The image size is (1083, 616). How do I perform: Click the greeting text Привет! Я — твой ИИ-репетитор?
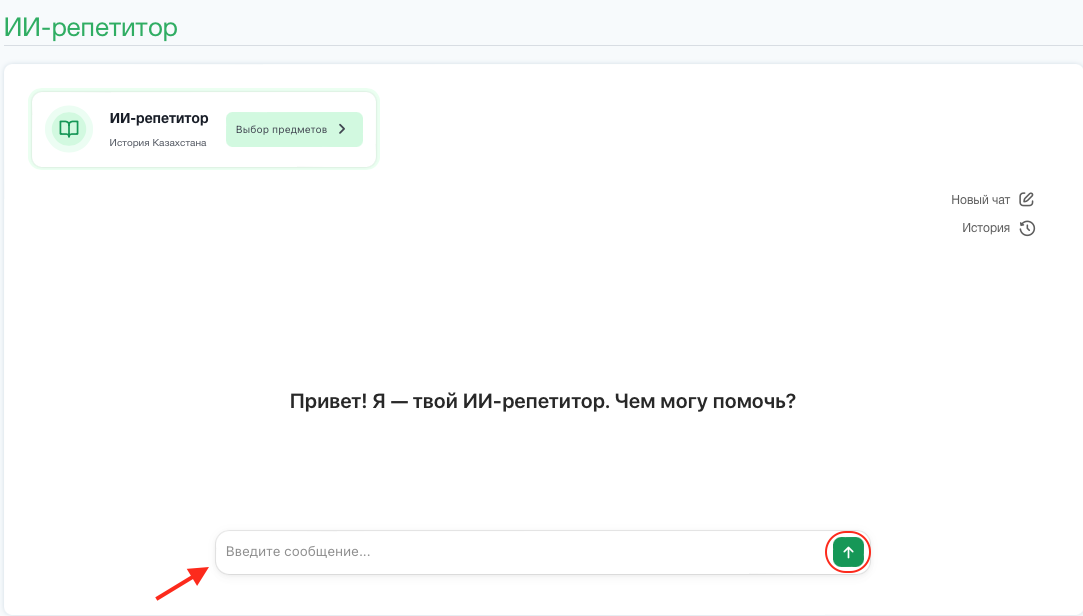pyautogui.click(x=450, y=401)
